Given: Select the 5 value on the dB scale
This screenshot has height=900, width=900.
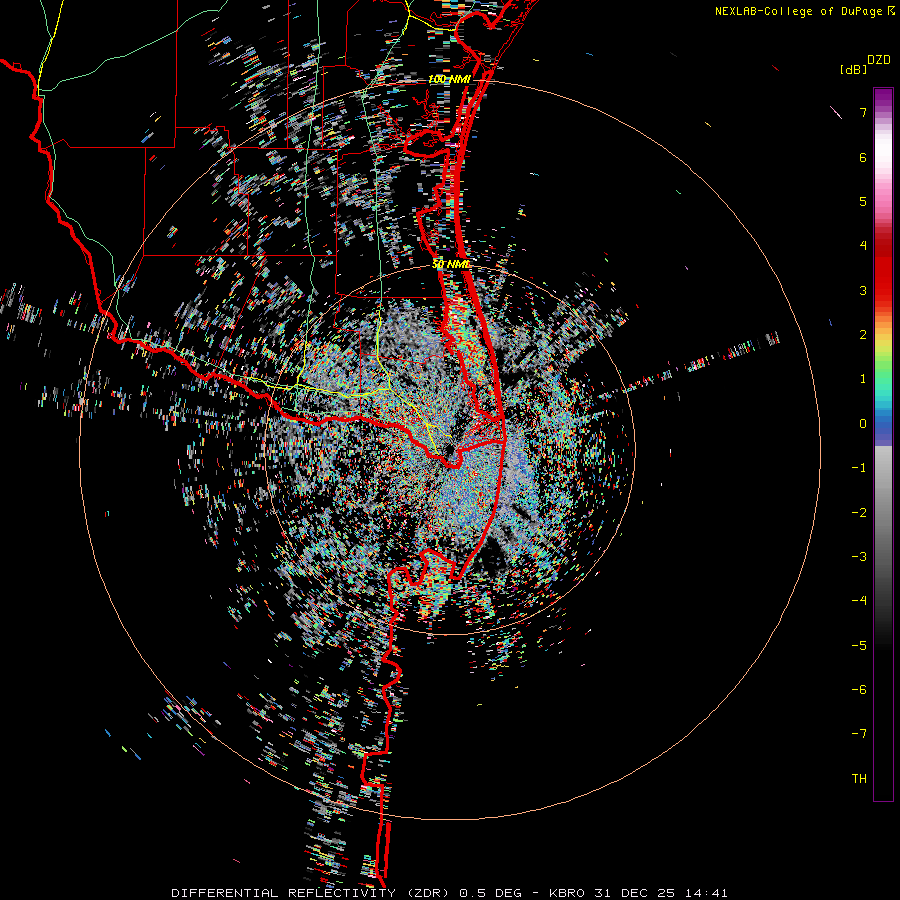Looking at the screenshot, I should point(863,201).
